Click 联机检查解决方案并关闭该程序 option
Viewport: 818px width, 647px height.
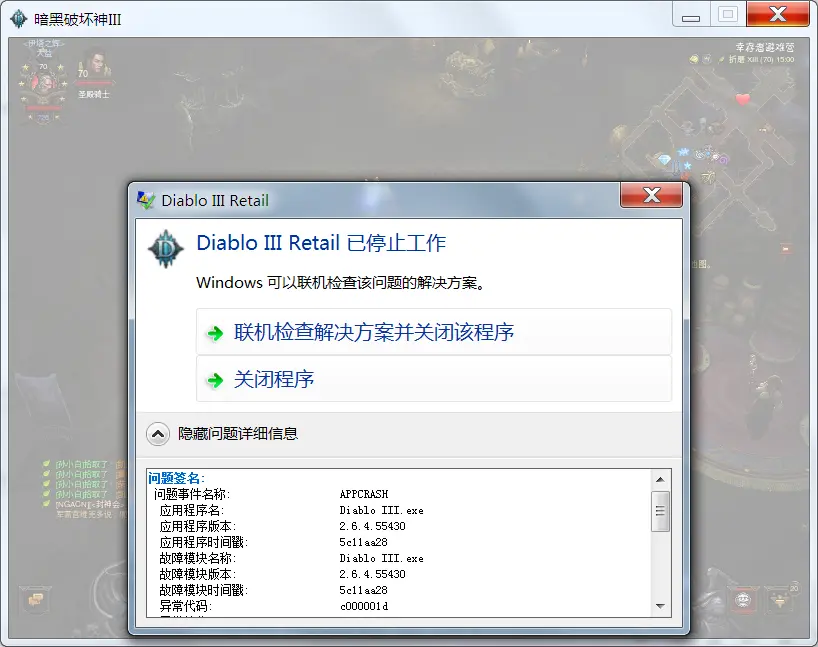(x=434, y=332)
